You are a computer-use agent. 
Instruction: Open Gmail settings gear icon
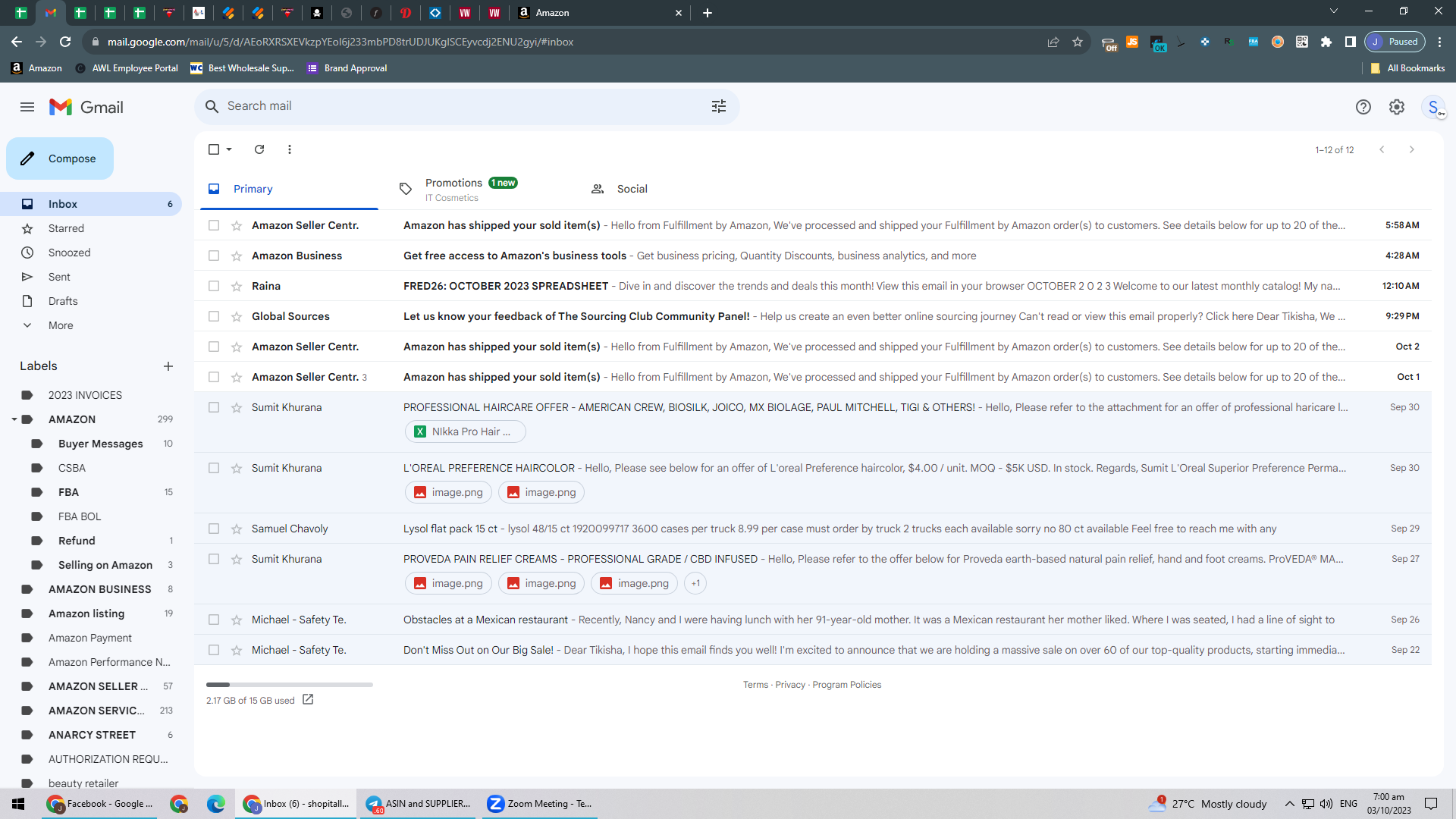1397,107
